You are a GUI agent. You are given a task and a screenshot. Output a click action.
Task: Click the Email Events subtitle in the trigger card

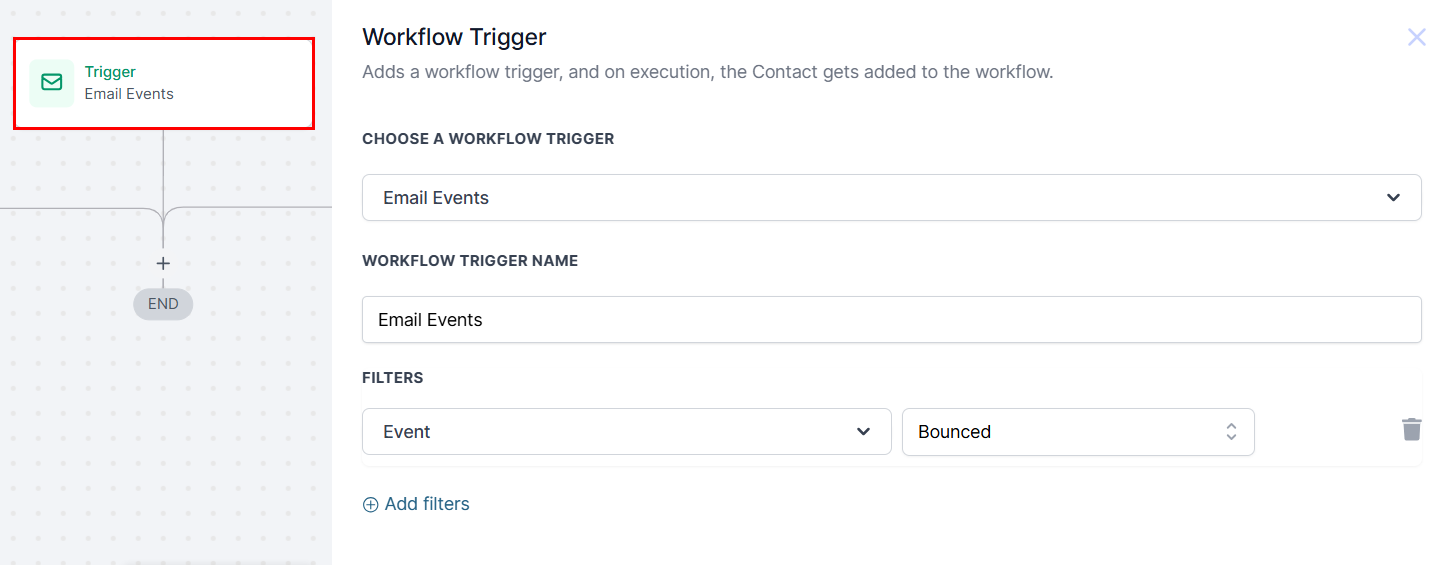coord(129,94)
